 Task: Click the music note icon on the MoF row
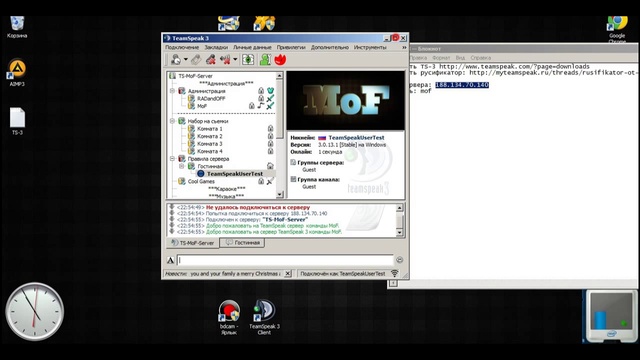[261, 106]
